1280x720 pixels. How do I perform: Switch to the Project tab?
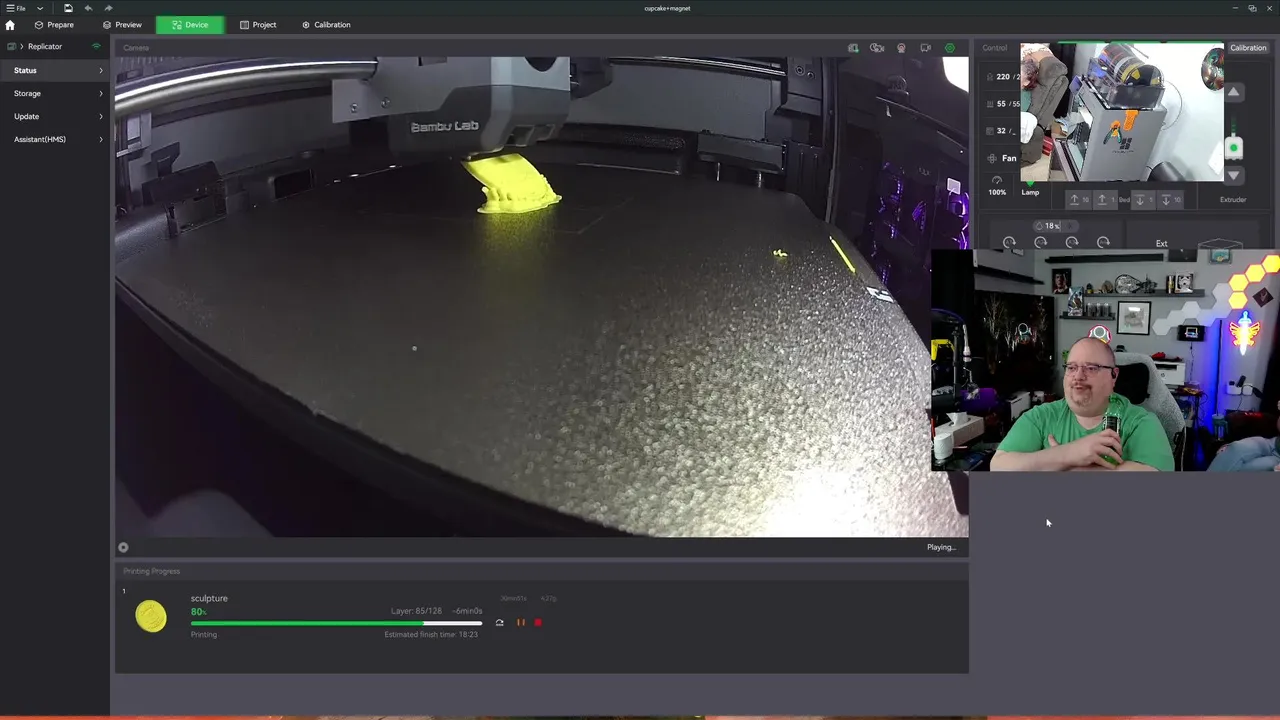pyautogui.click(x=258, y=25)
